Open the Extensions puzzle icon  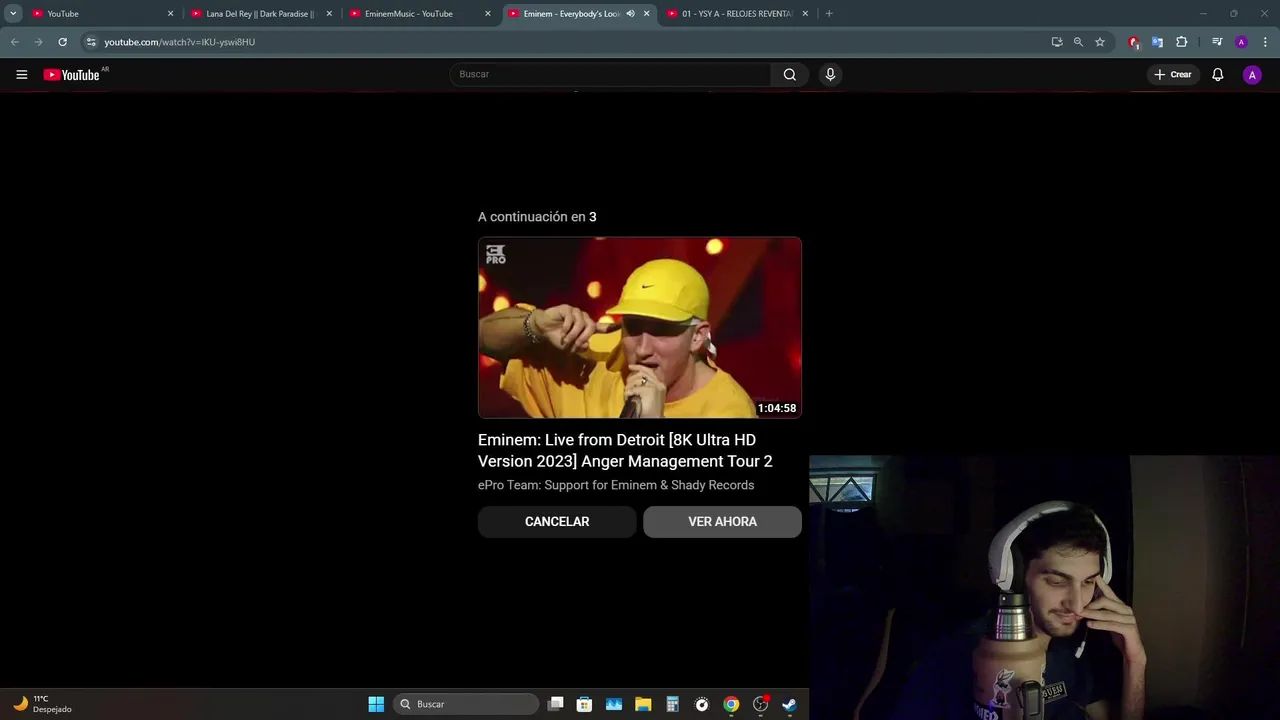pyautogui.click(x=1181, y=42)
